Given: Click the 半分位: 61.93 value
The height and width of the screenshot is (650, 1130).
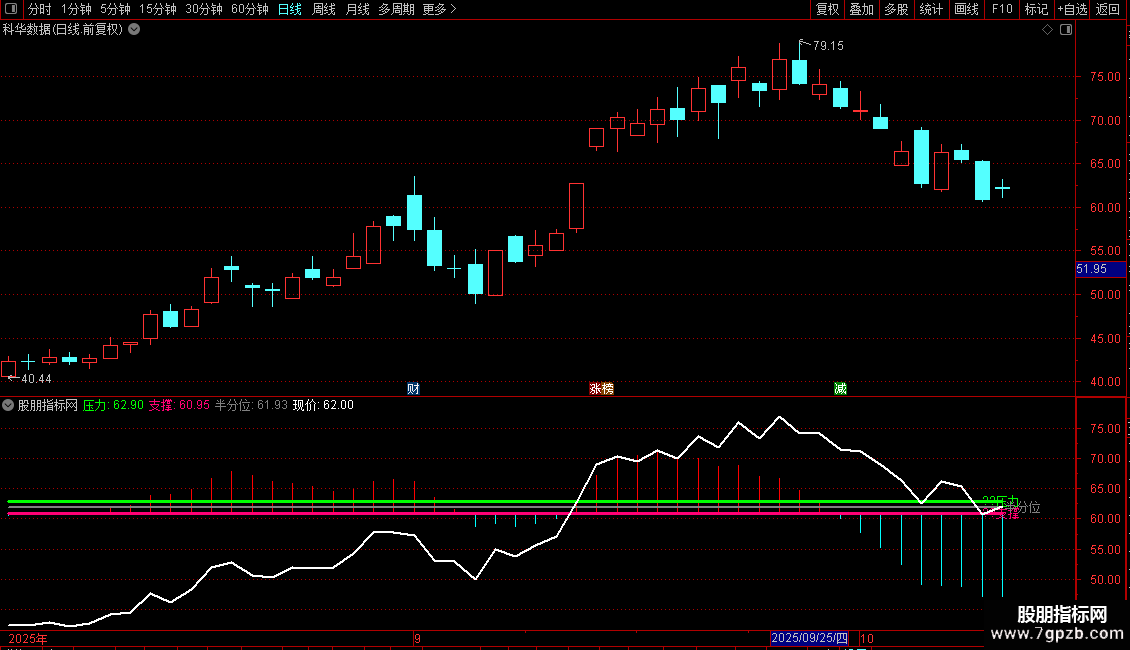Looking at the screenshot, I should click(252, 406).
